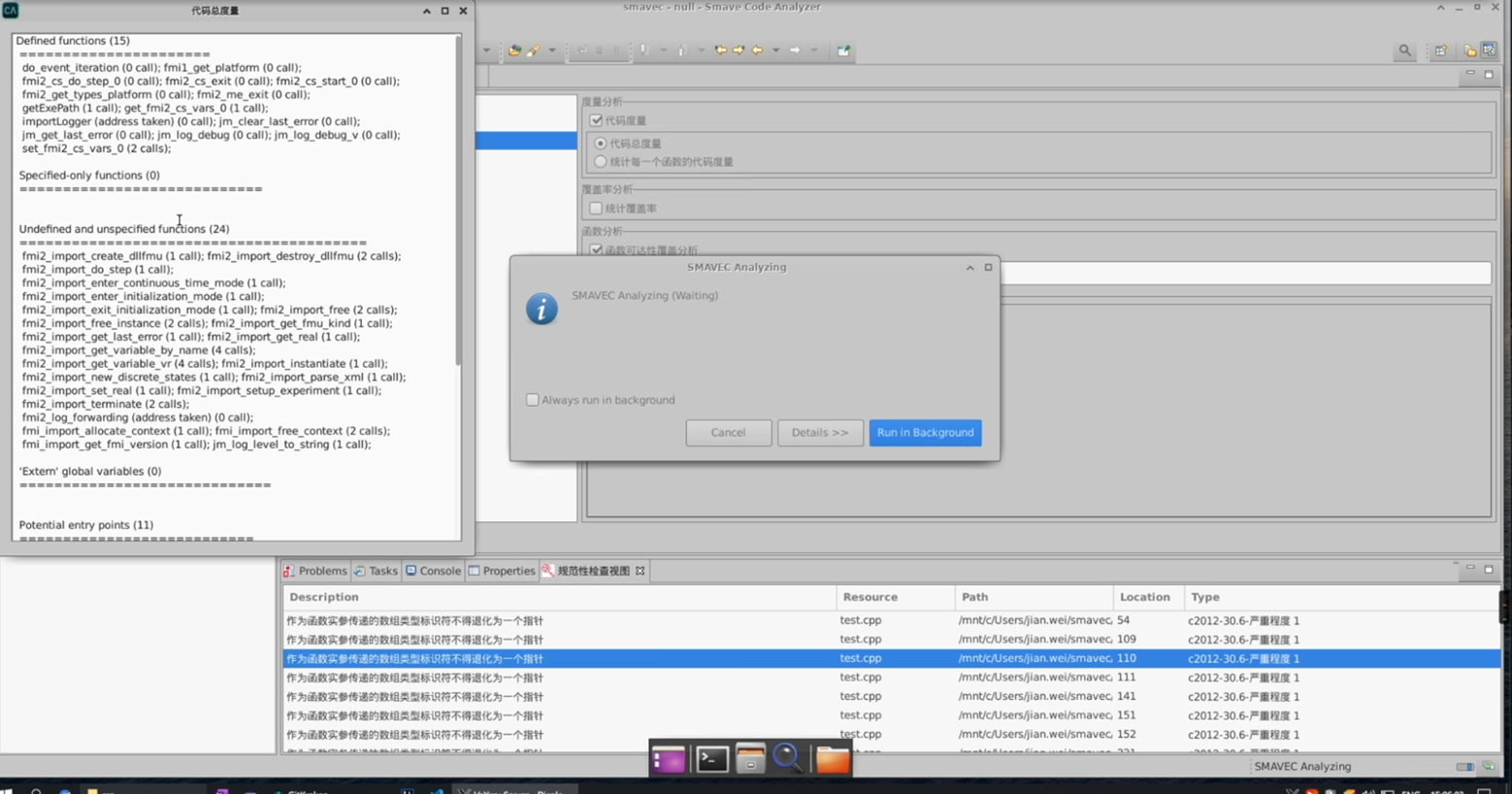This screenshot has height=794, width=1512.
Task: Click Run in Background button
Action: click(x=925, y=433)
